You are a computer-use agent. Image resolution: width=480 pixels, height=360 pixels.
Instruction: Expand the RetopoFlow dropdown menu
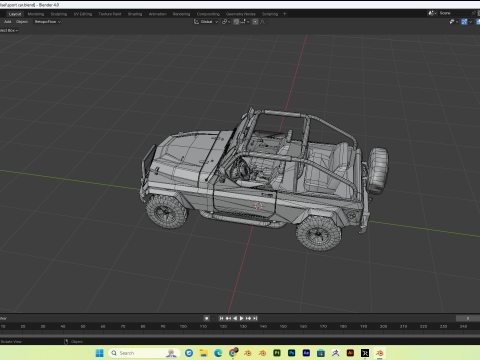click(48, 22)
